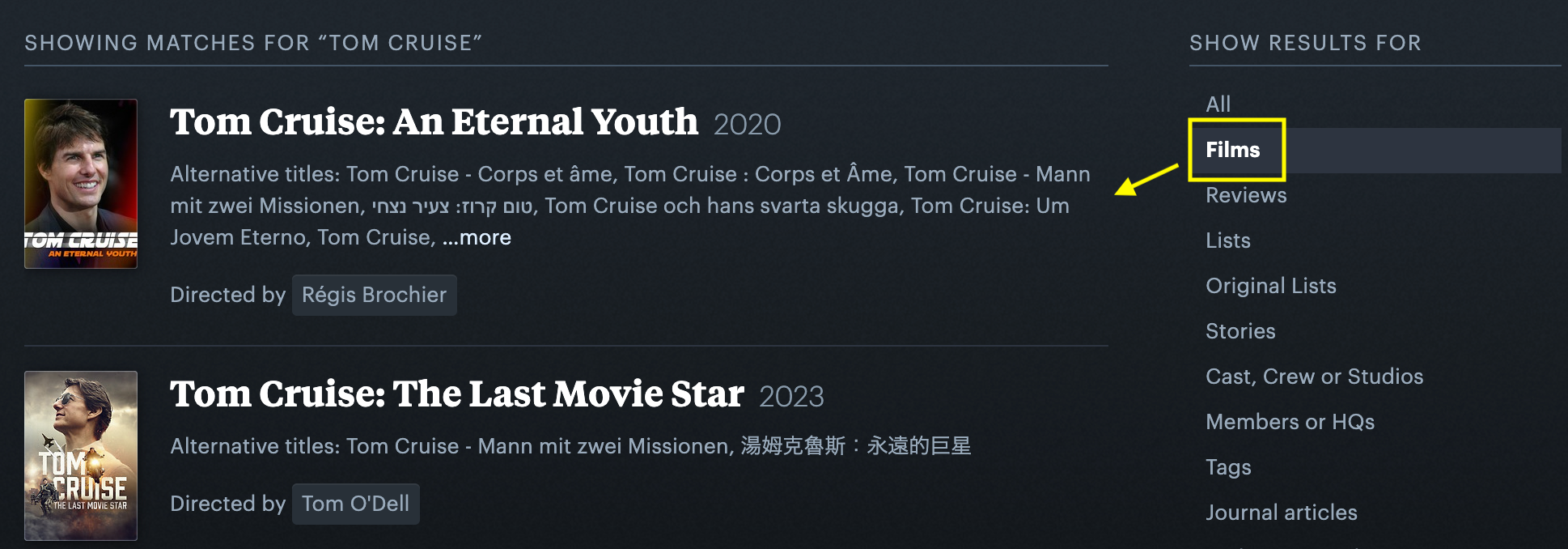Open the 2020 release year link
Viewport: 1568px width, 549px height.
(x=747, y=125)
